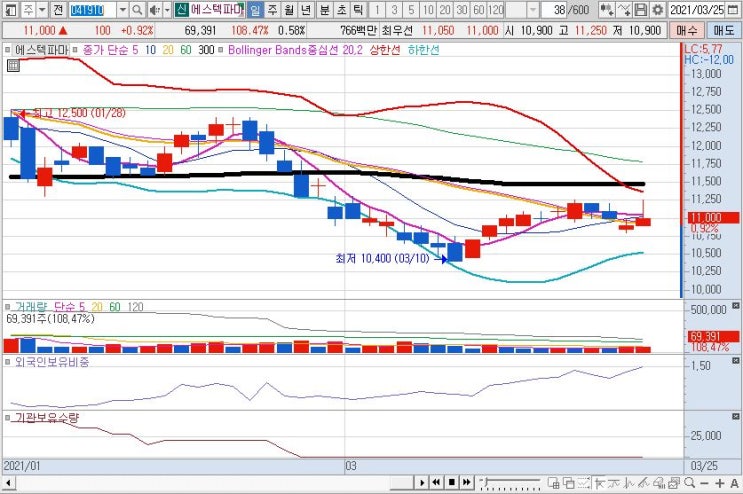Toggle the 종가 단순 moving average marker
Viewport: 743px width, 494px height.
pyautogui.click(x=75, y=50)
